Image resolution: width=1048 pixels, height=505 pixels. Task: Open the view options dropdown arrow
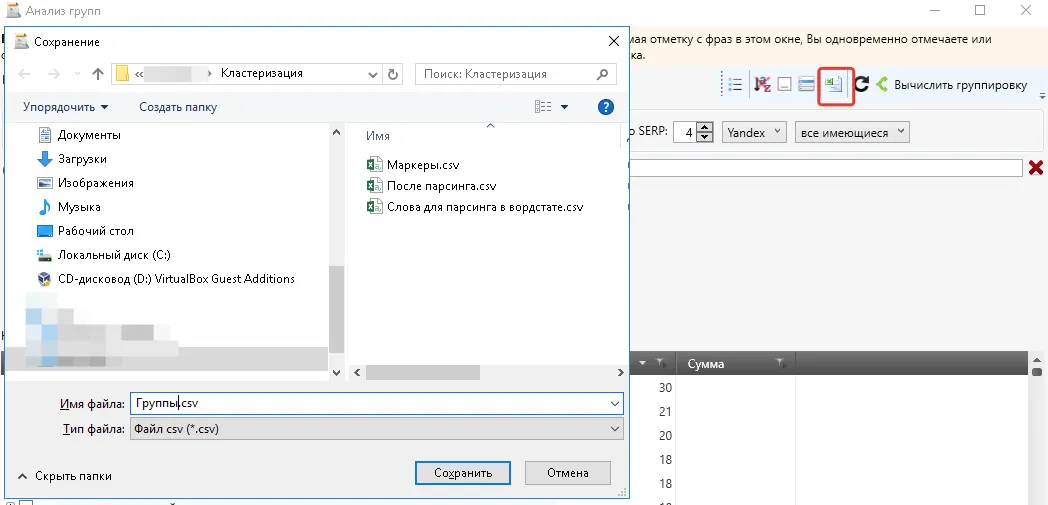tap(564, 107)
